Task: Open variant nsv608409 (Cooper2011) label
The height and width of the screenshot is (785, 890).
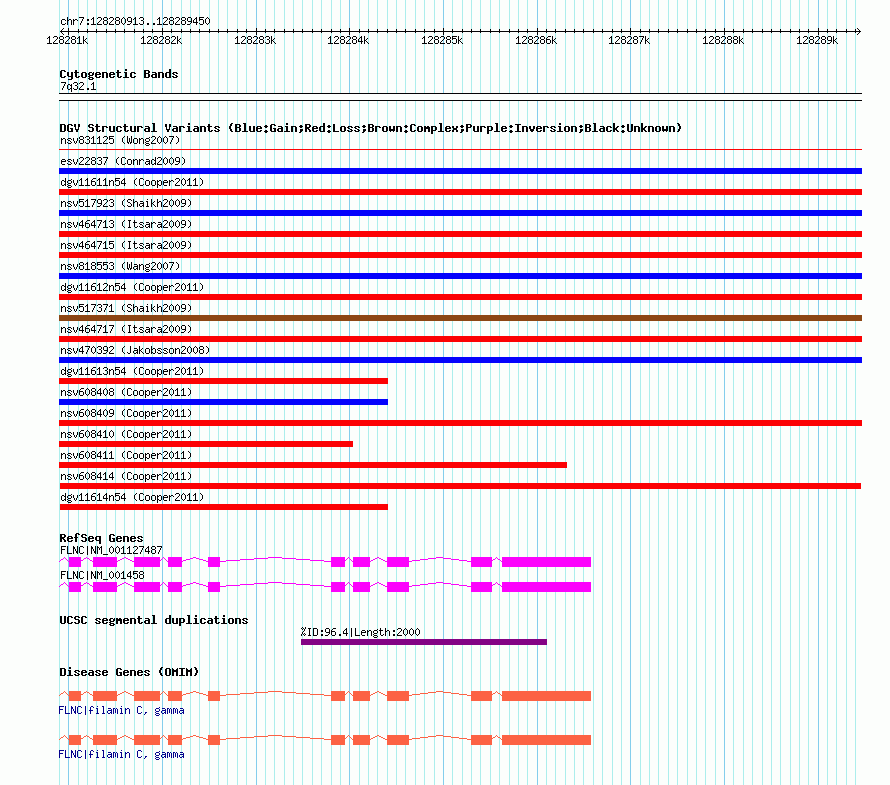Action: coord(126,413)
